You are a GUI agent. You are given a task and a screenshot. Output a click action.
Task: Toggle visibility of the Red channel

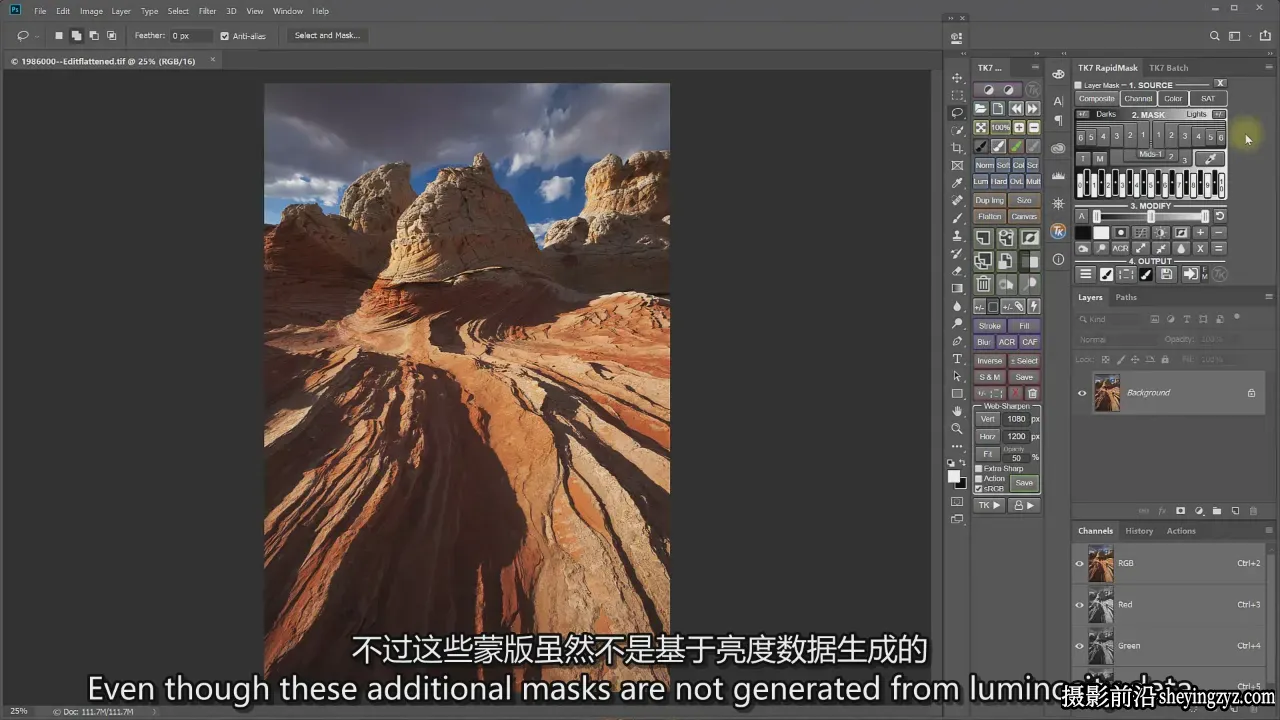(x=1079, y=604)
